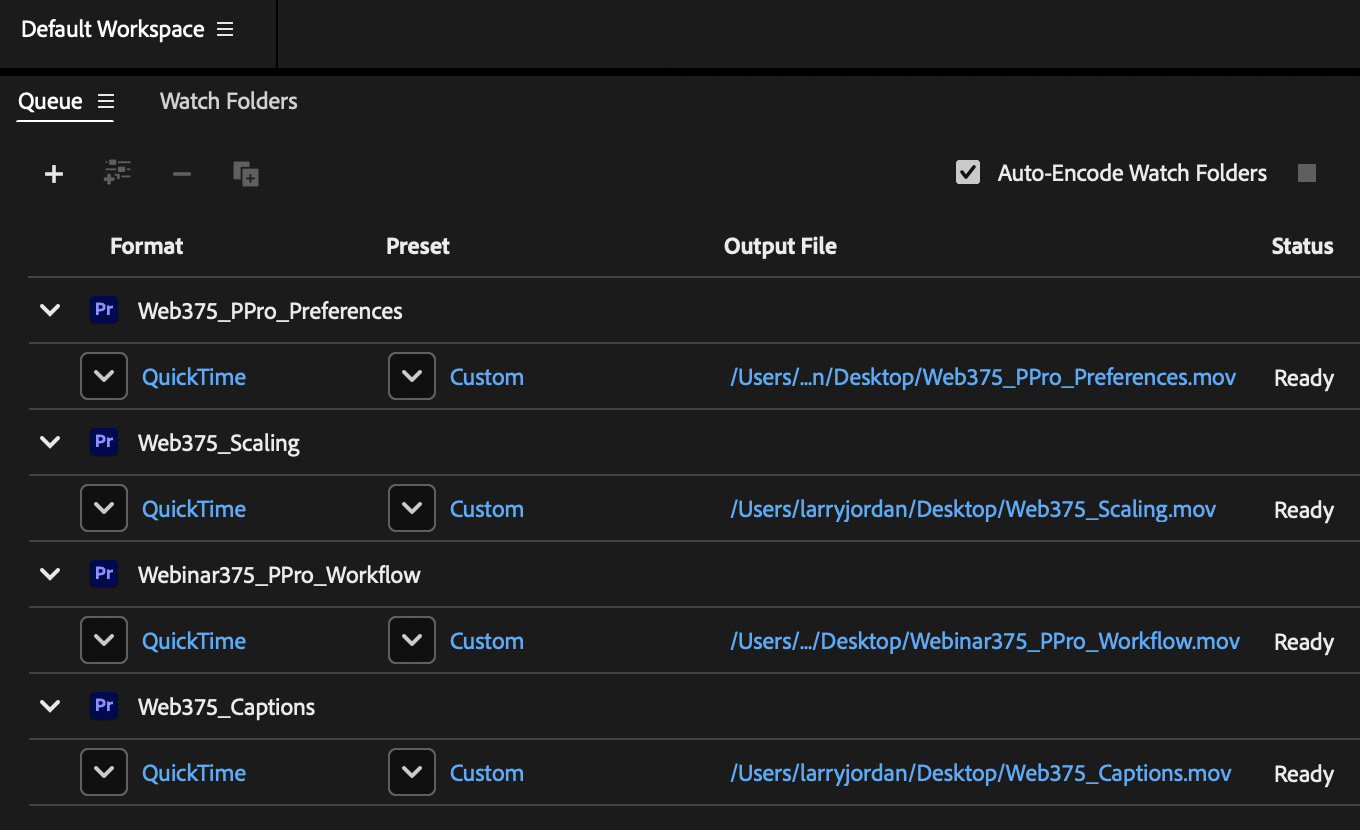
Task: Click the Output File column header
Action: [x=780, y=246]
